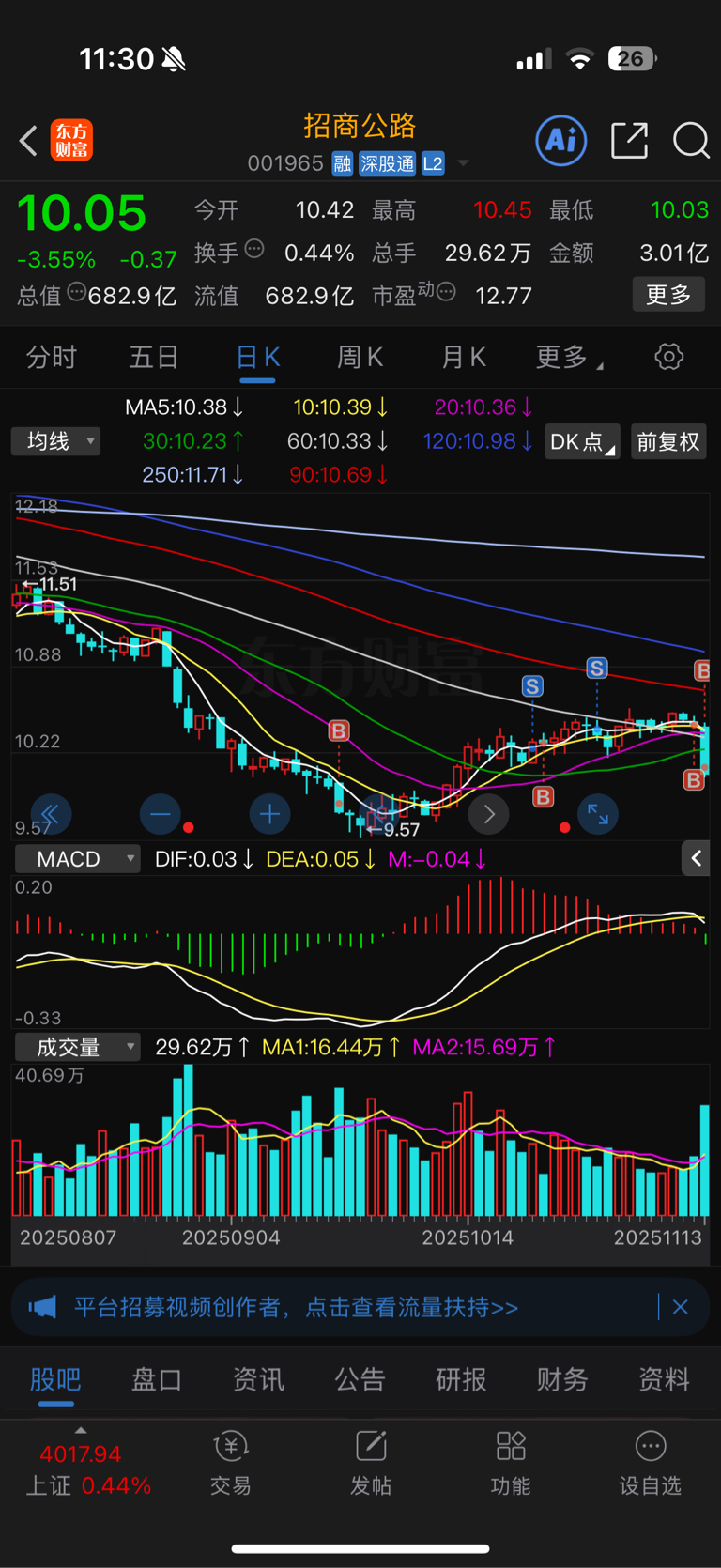The width and height of the screenshot is (721, 1568).
Task: Go back with the left arrow
Action: pos(29,141)
